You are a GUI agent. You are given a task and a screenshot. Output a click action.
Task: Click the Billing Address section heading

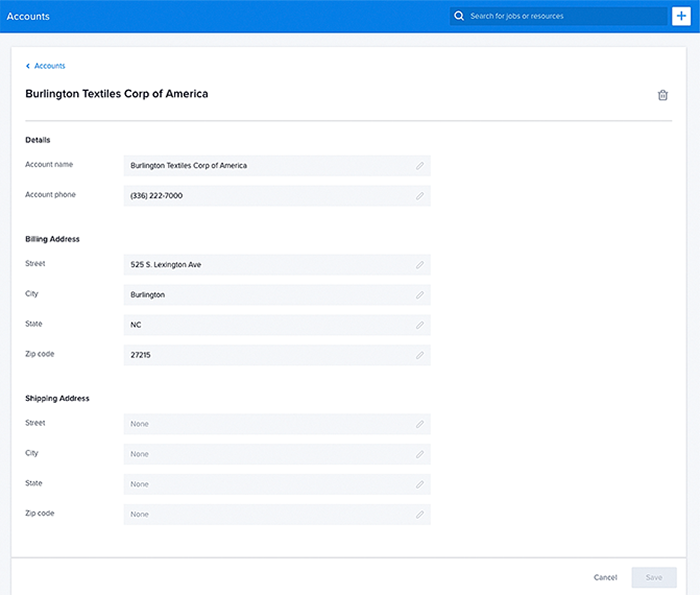(x=52, y=239)
